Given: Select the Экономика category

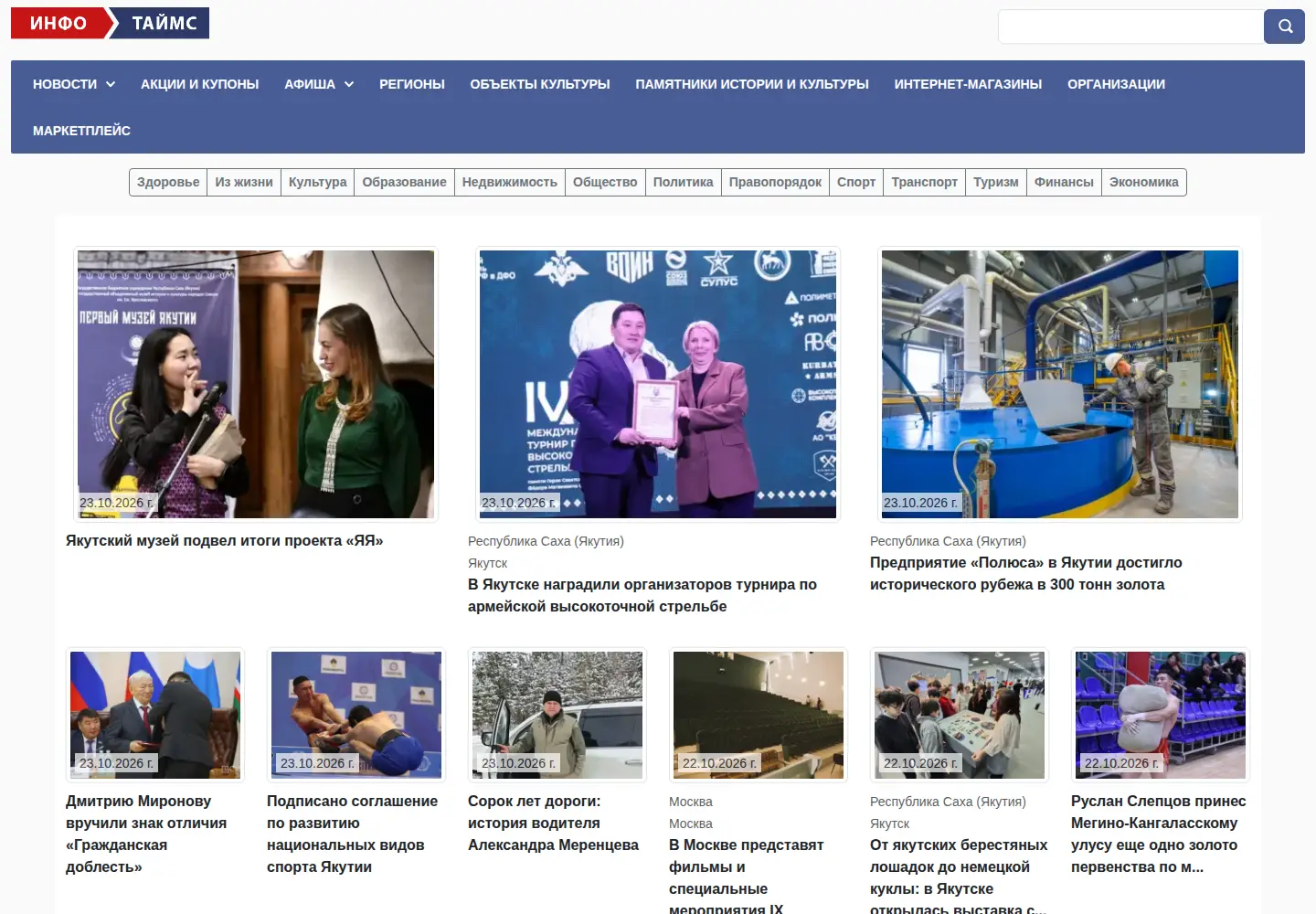Looking at the screenshot, I should (x=1143, y=182).
